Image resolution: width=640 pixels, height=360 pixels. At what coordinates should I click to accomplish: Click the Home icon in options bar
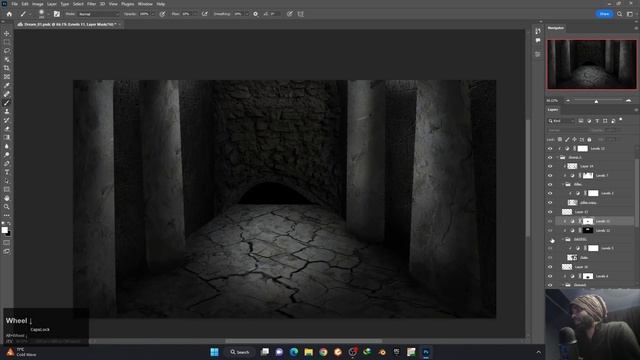click(9, 14)
